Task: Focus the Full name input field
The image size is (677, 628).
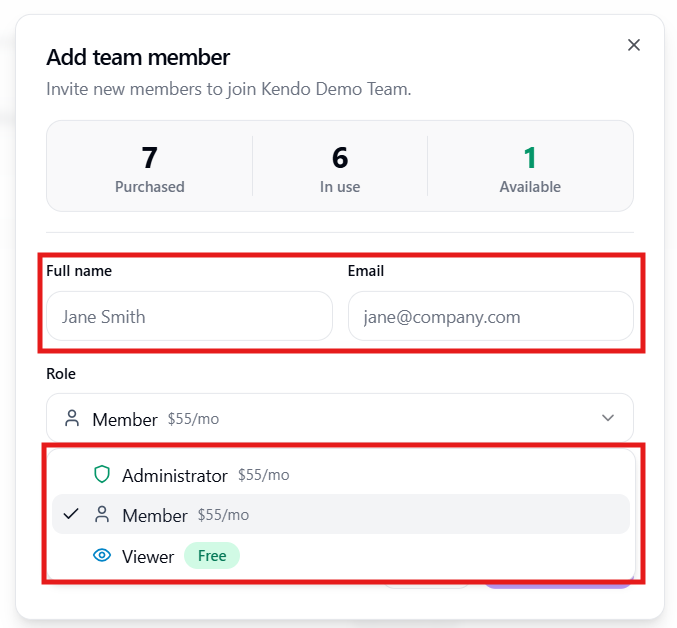Action: pos(189,317)
